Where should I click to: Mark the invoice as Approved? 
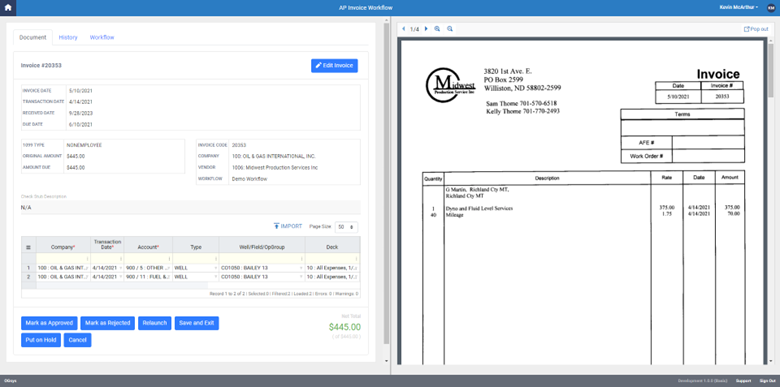coord(49,323)
